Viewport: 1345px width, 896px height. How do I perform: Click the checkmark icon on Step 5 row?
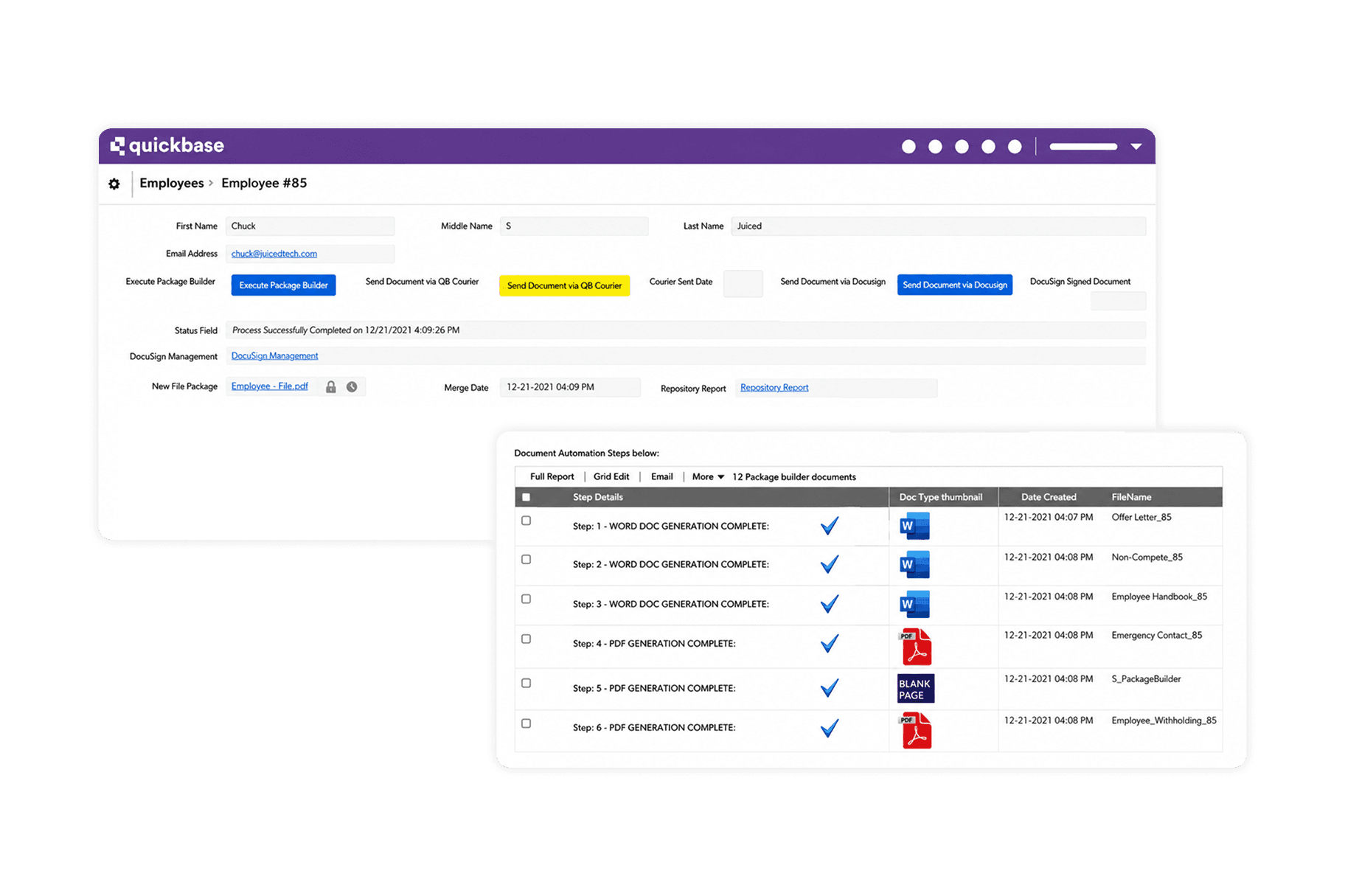click(830, 688)
